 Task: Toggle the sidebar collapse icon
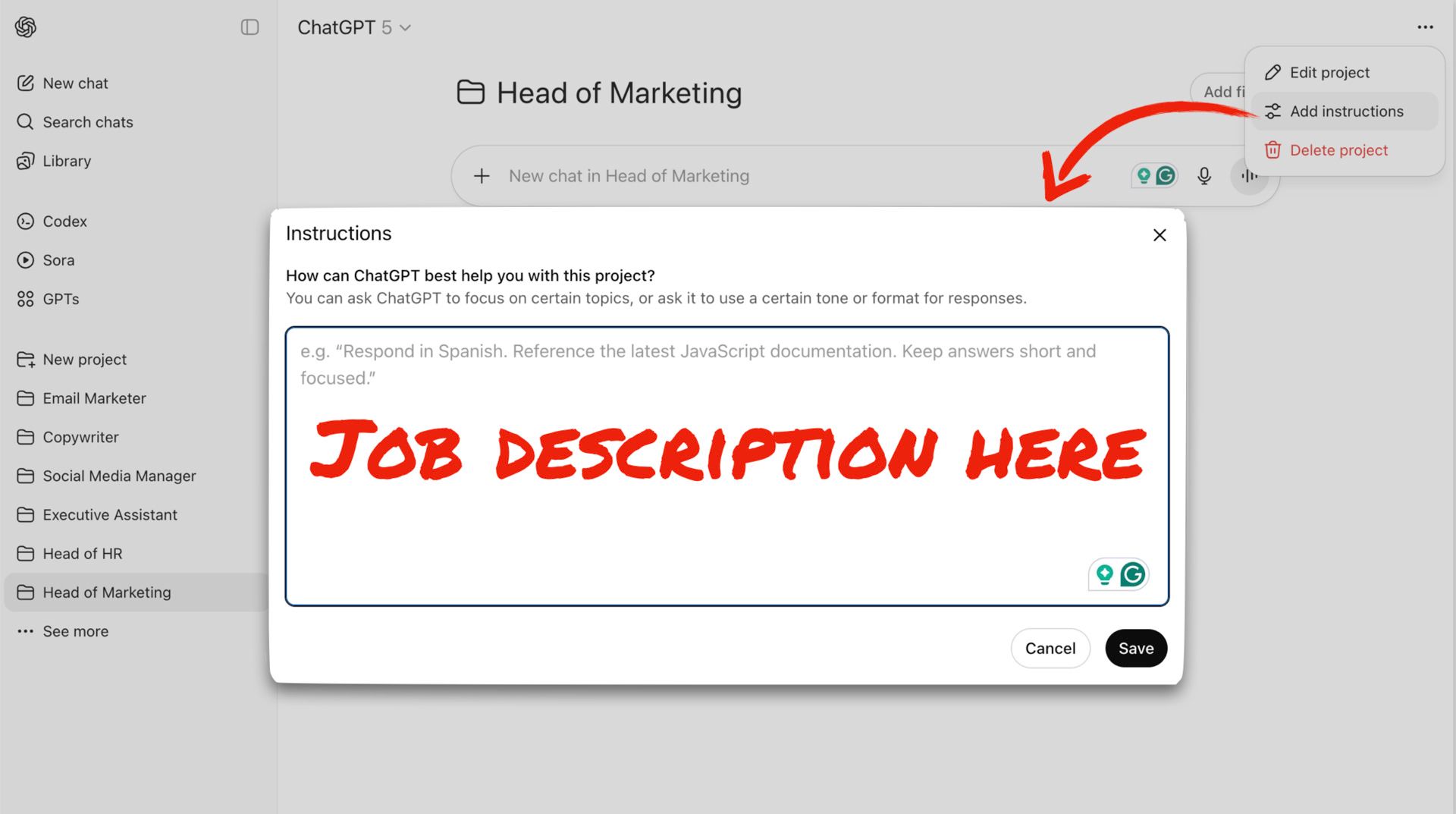point(249,27)
